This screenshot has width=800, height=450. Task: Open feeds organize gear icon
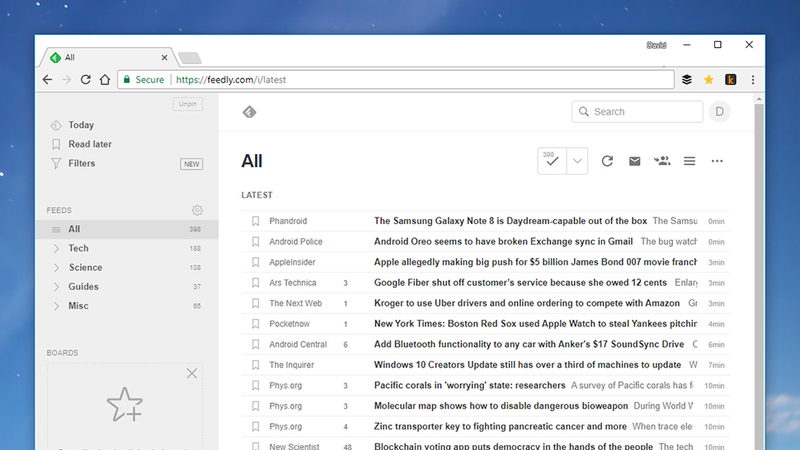coord(197,210)
